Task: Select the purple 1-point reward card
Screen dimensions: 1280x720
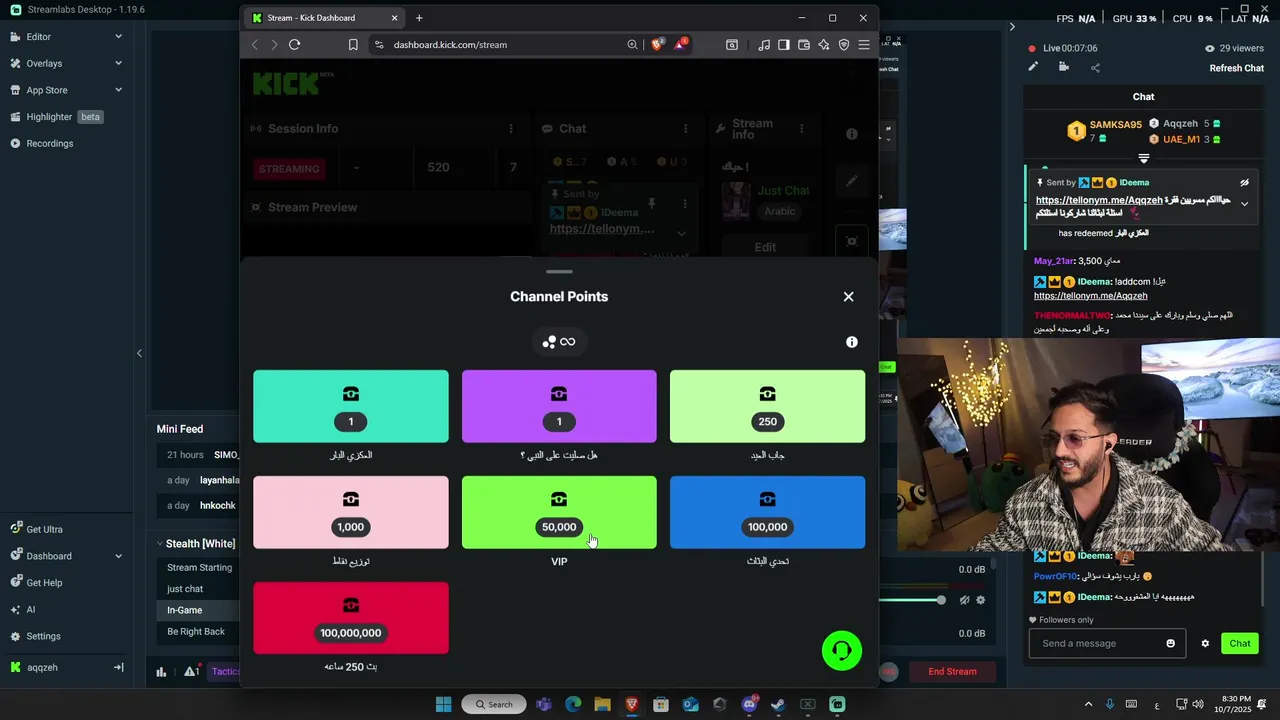Action: coord(559,406)
